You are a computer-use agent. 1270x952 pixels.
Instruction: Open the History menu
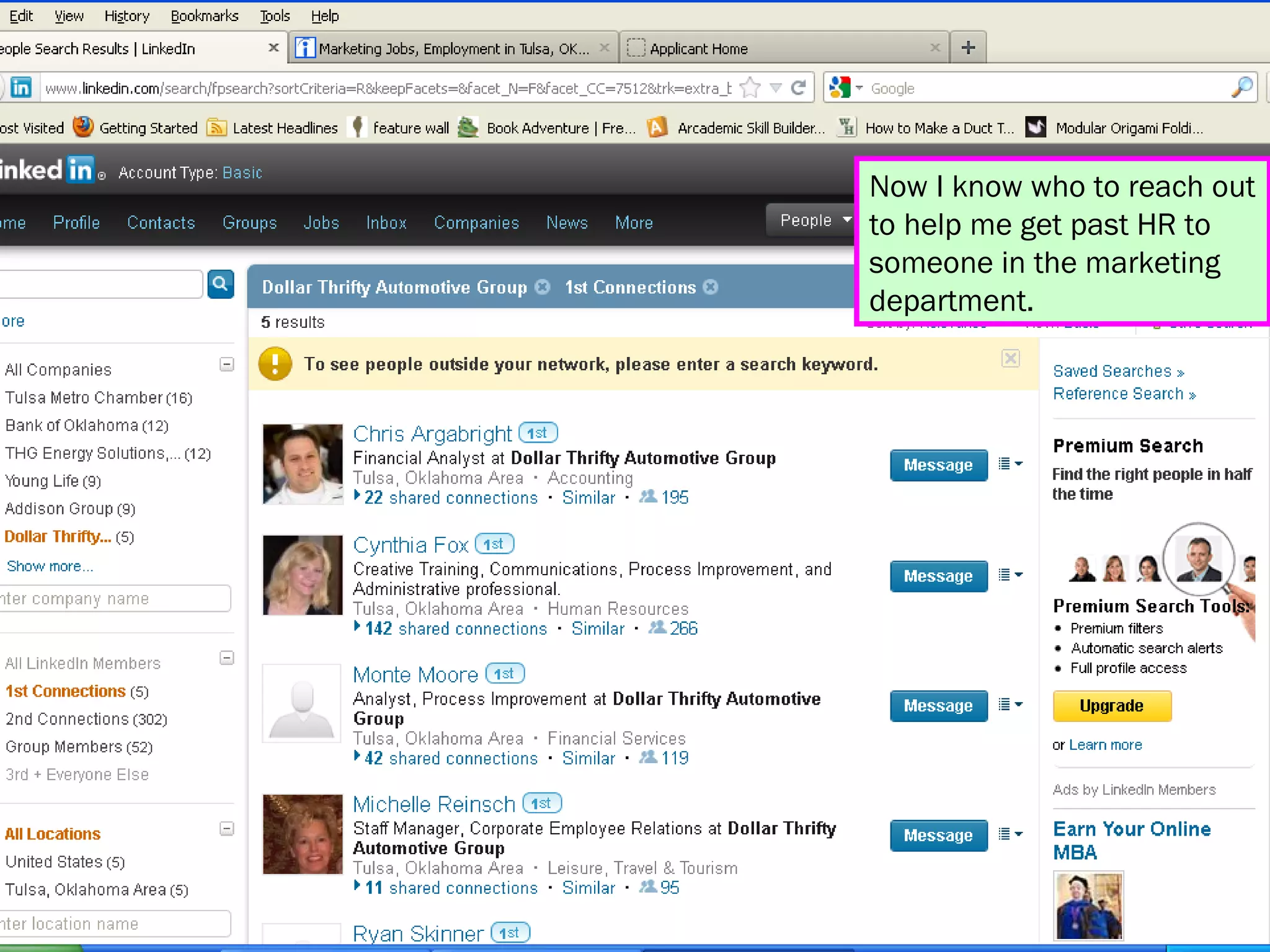(127, 16)
